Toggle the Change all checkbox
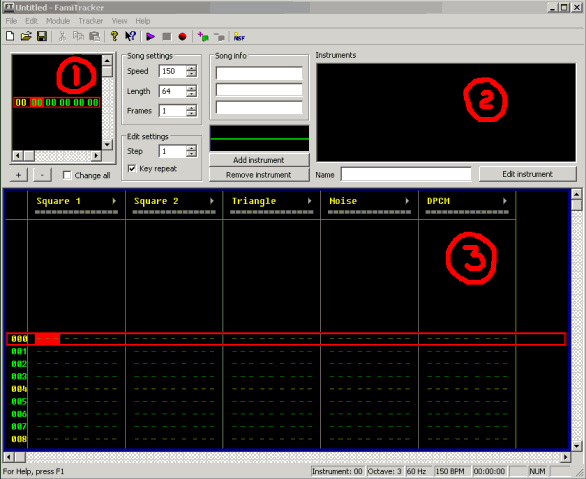 (x=67, y=175)
